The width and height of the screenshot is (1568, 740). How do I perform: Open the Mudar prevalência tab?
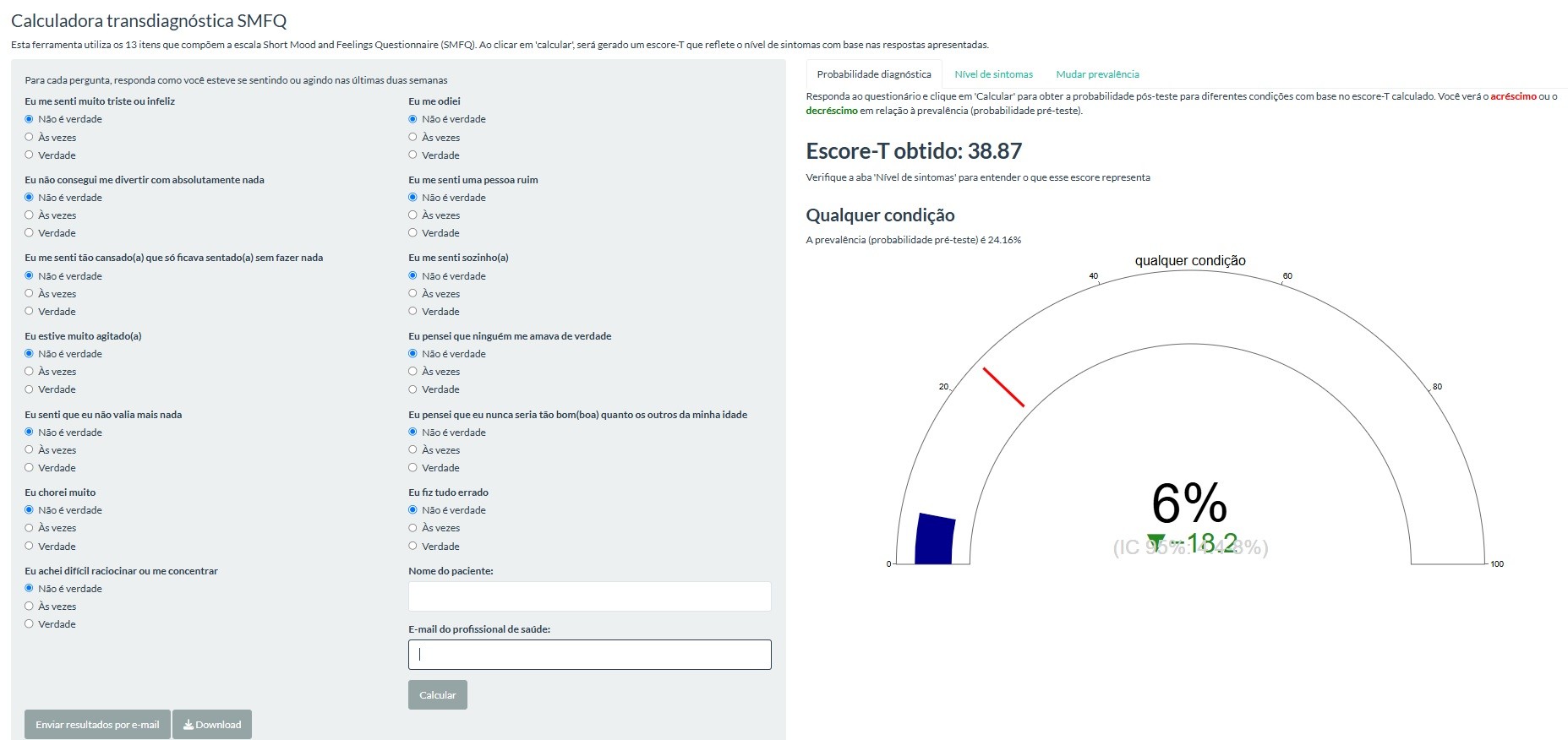pyautogui.click(x=1097, y=74)
